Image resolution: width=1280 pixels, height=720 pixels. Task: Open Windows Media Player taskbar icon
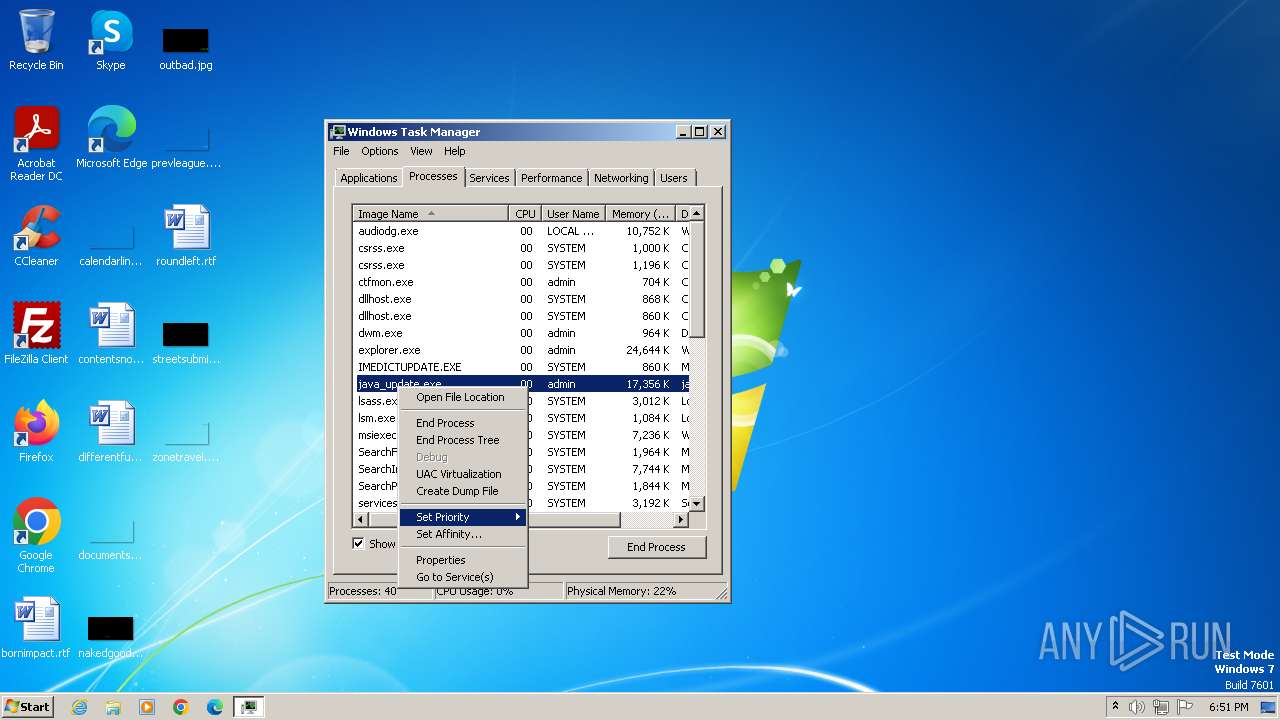147,707
